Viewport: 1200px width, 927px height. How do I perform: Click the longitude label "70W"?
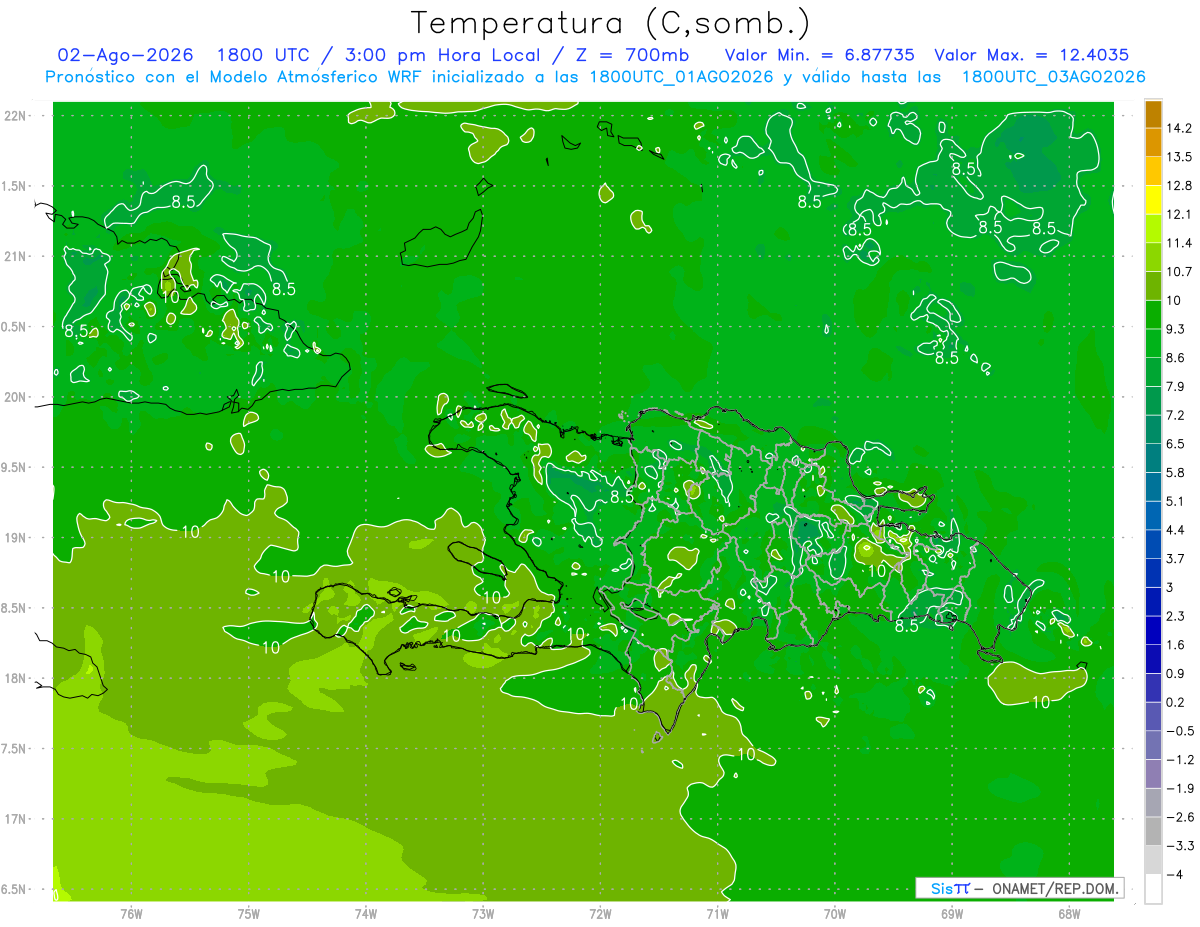point(835,913)
